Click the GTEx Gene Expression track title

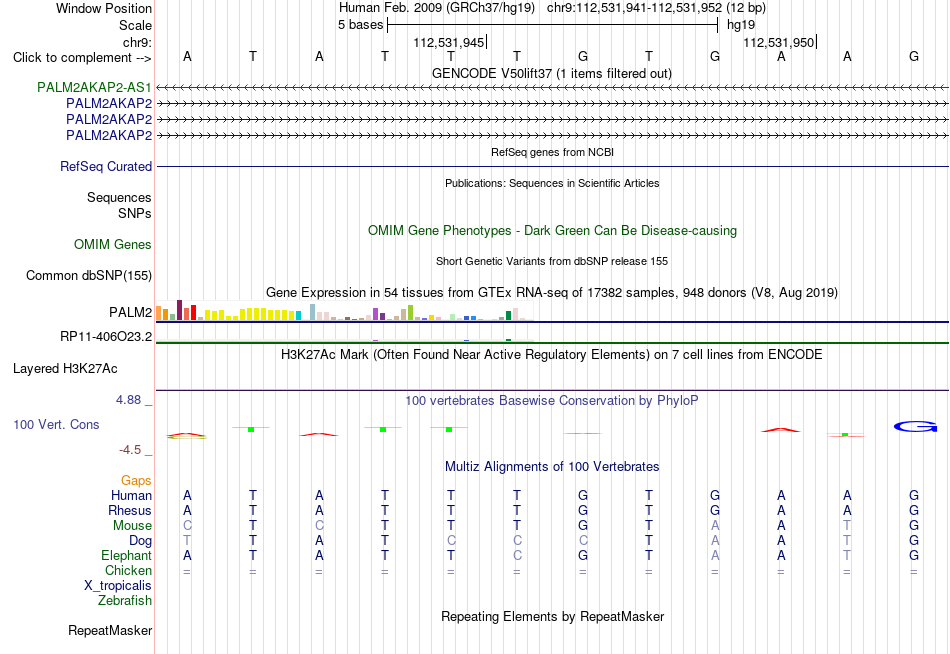552,293
